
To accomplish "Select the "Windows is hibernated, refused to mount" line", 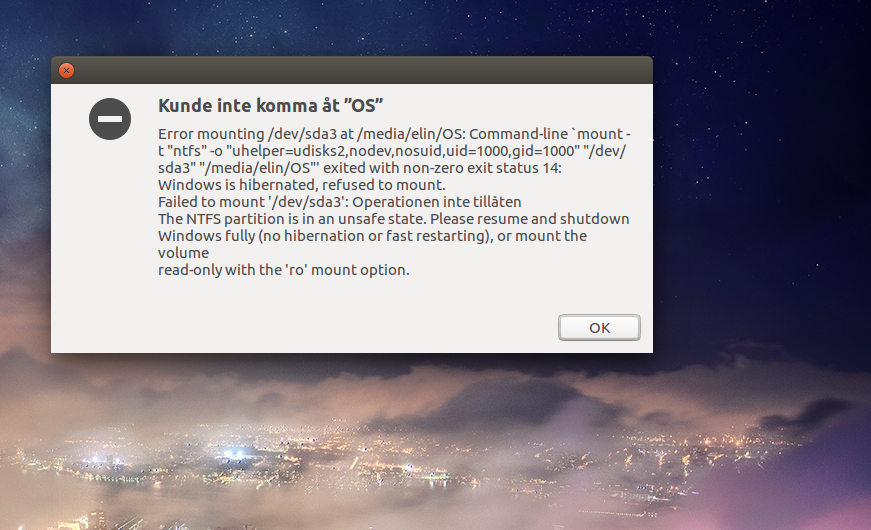I will pos(302,184).
